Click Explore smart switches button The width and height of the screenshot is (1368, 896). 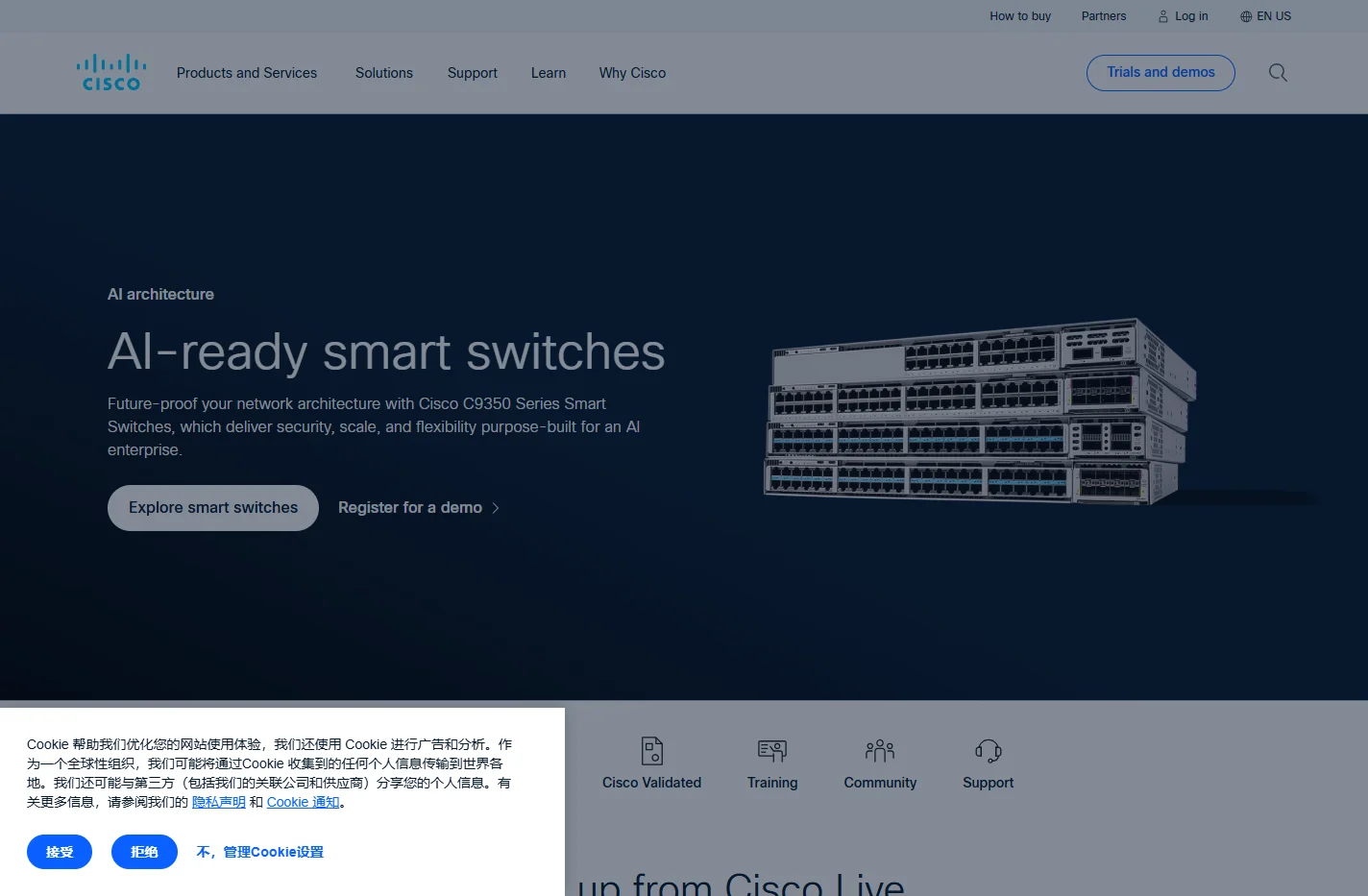(213, 508)
